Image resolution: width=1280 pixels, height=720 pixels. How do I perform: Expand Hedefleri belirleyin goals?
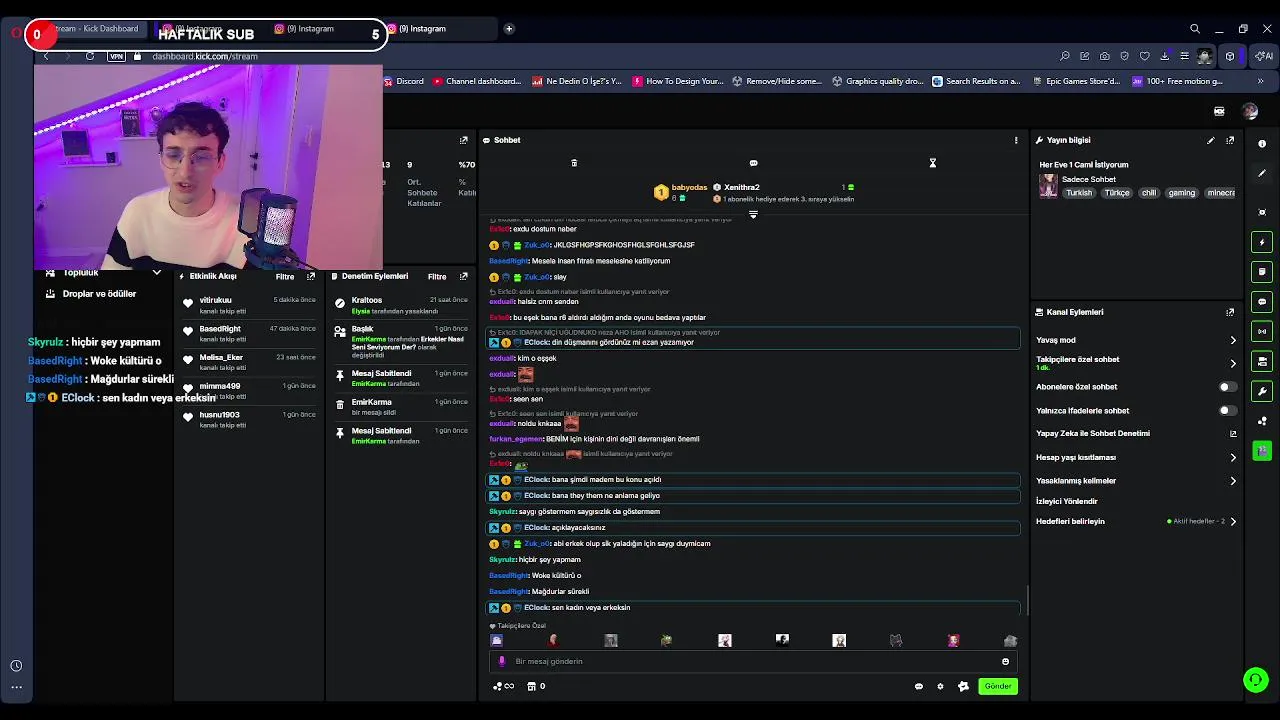pos(1232,521)
